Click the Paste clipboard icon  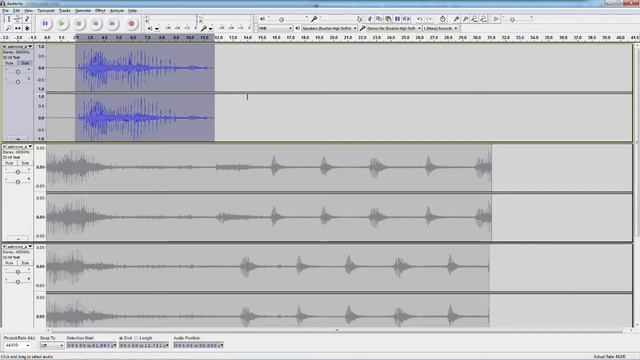pos(388,19)
